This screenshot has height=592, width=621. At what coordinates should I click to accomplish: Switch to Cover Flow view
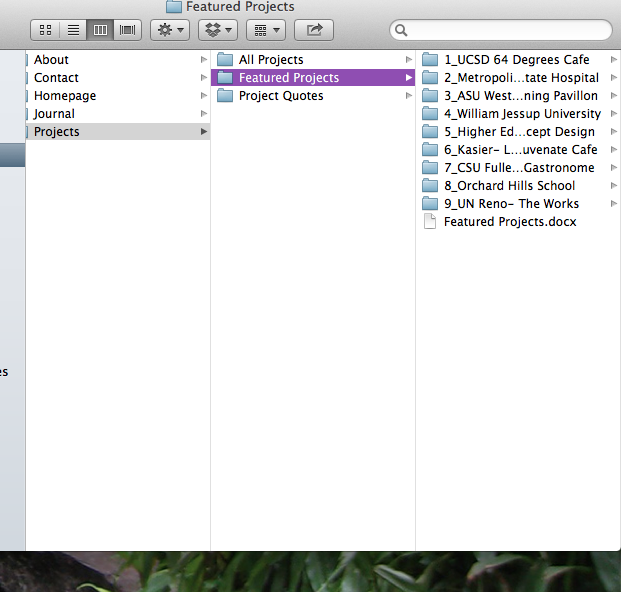click(127, 30)
